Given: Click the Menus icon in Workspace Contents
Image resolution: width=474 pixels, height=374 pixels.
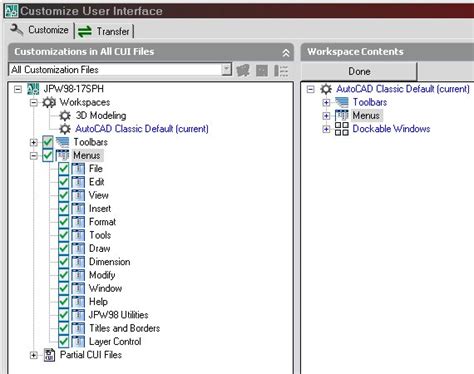Looking at the screenshot, I should point(342,116).
